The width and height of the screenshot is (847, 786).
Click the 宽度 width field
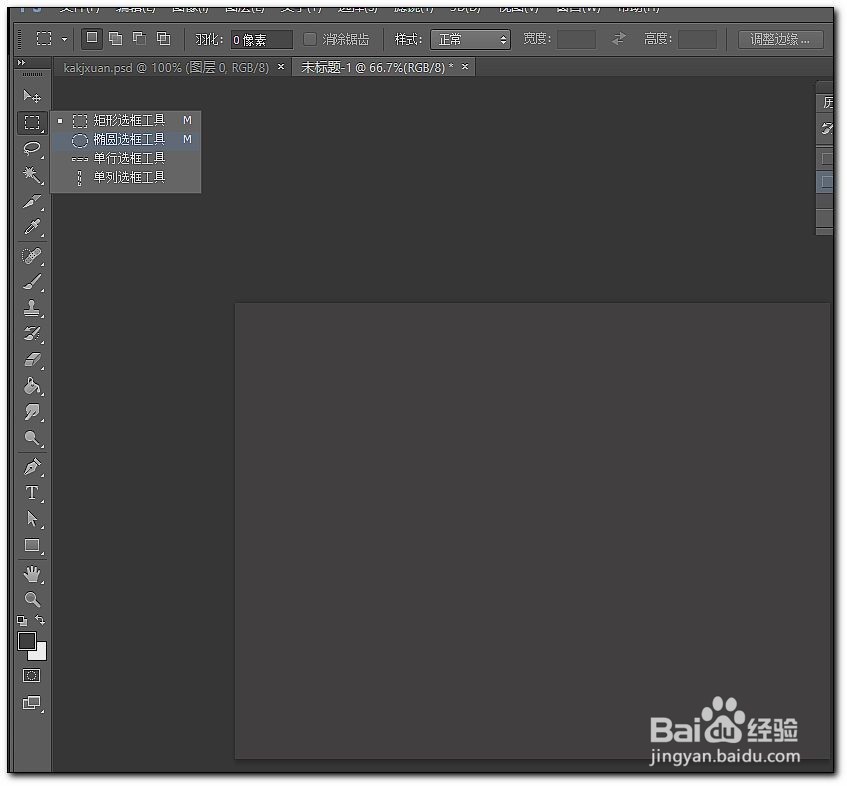pos(576,39)
